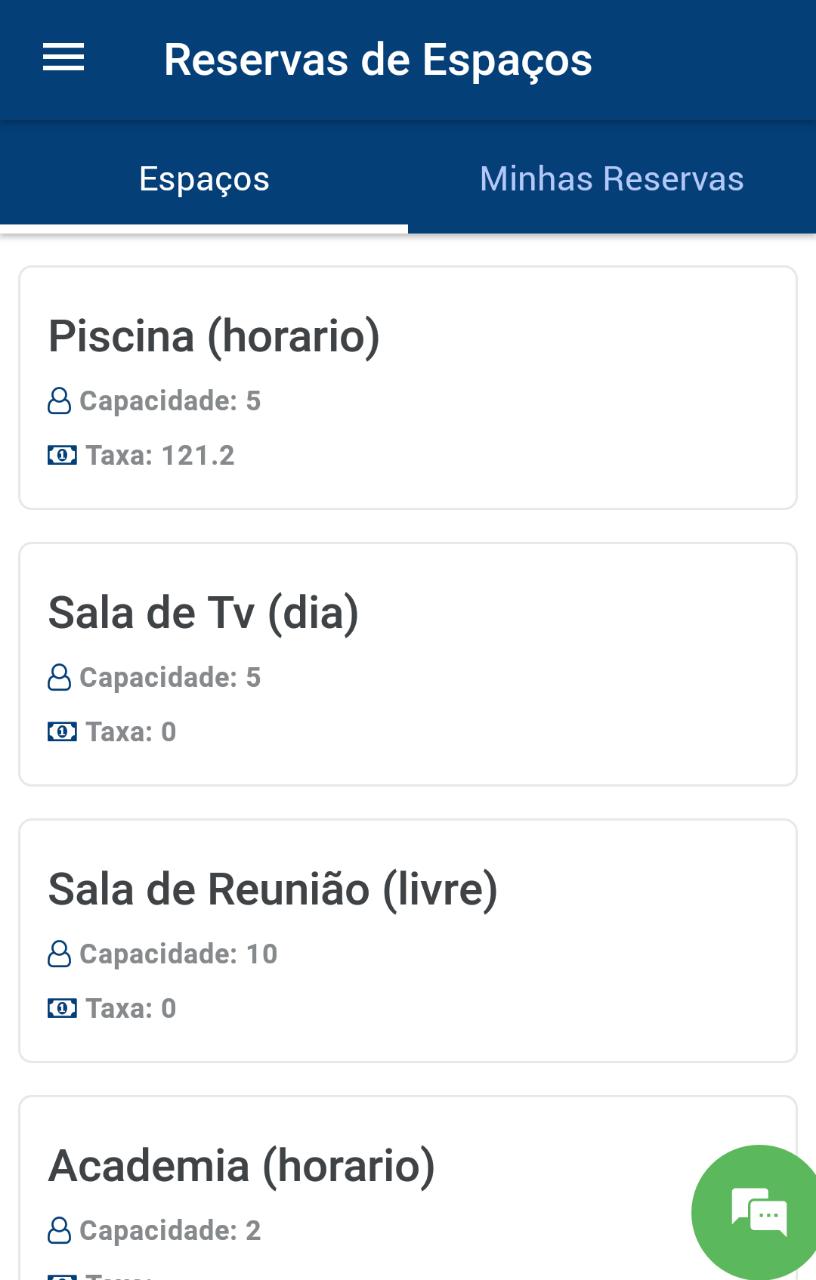Image resolution: width=816 pixels, height=1280 pixels.
Task: Click the money icon next to Taxa: 121.2
Action: tap(62, 456)
